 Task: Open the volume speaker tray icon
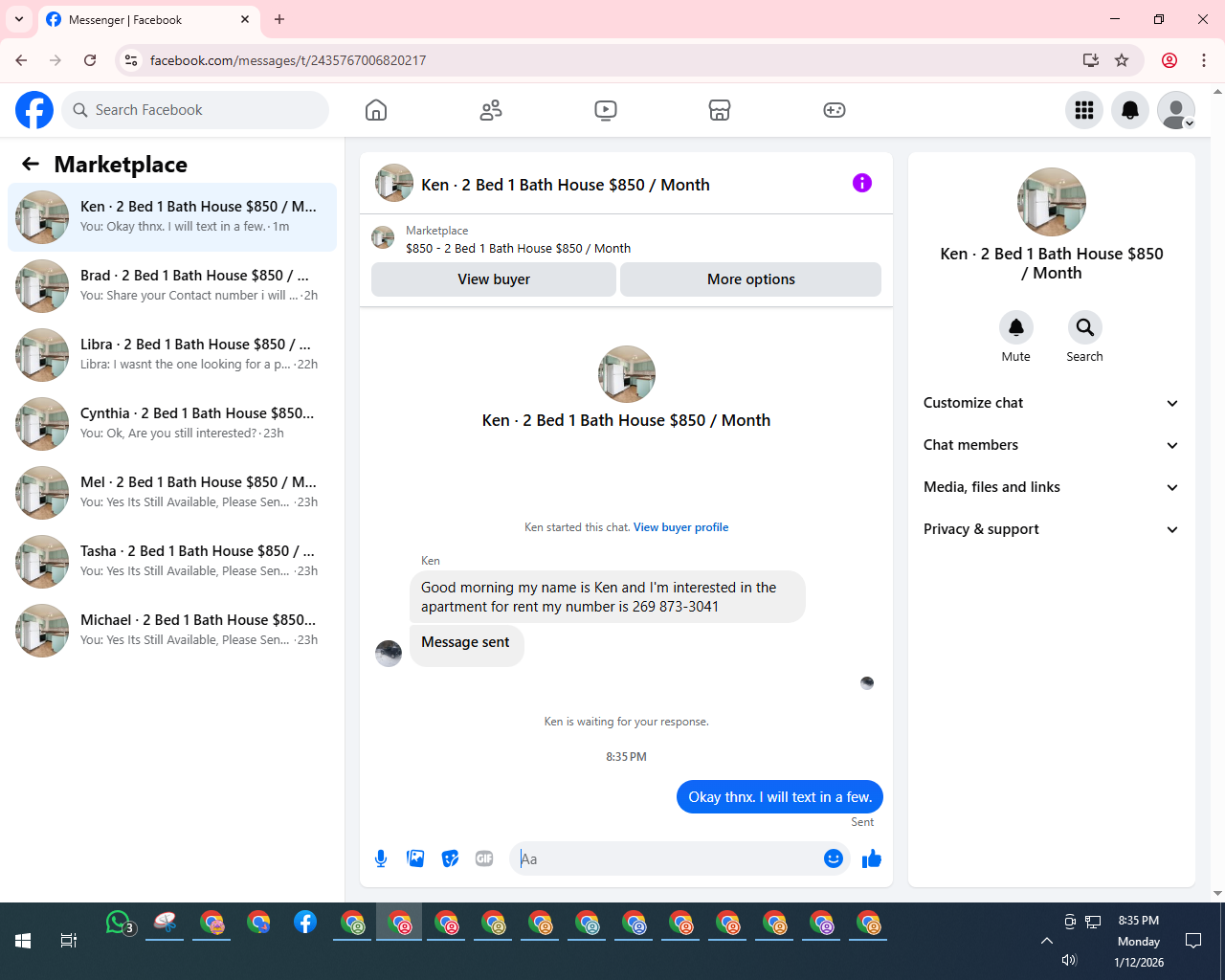coord(1069,960)
